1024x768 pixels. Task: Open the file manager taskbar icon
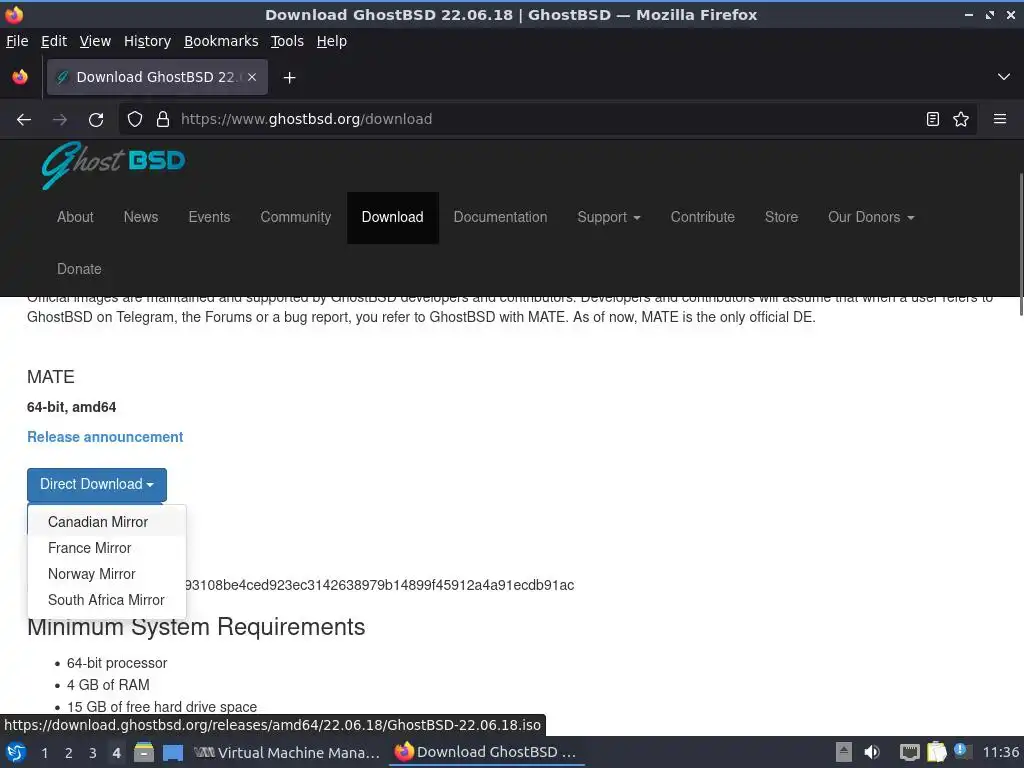coord(144,753)
